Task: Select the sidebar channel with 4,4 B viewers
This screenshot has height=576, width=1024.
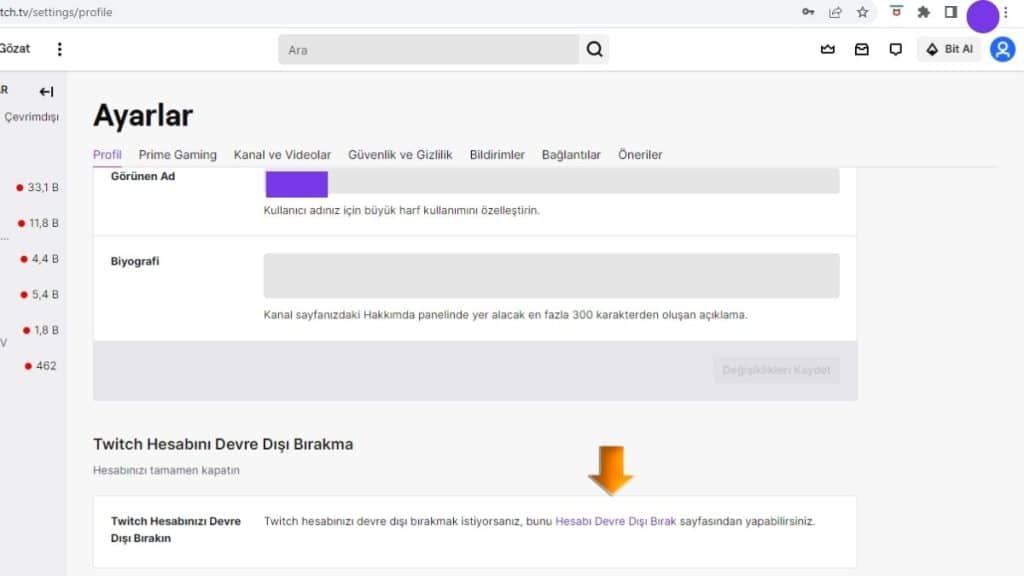Action: pyautogui.click(x=39, y=259)
